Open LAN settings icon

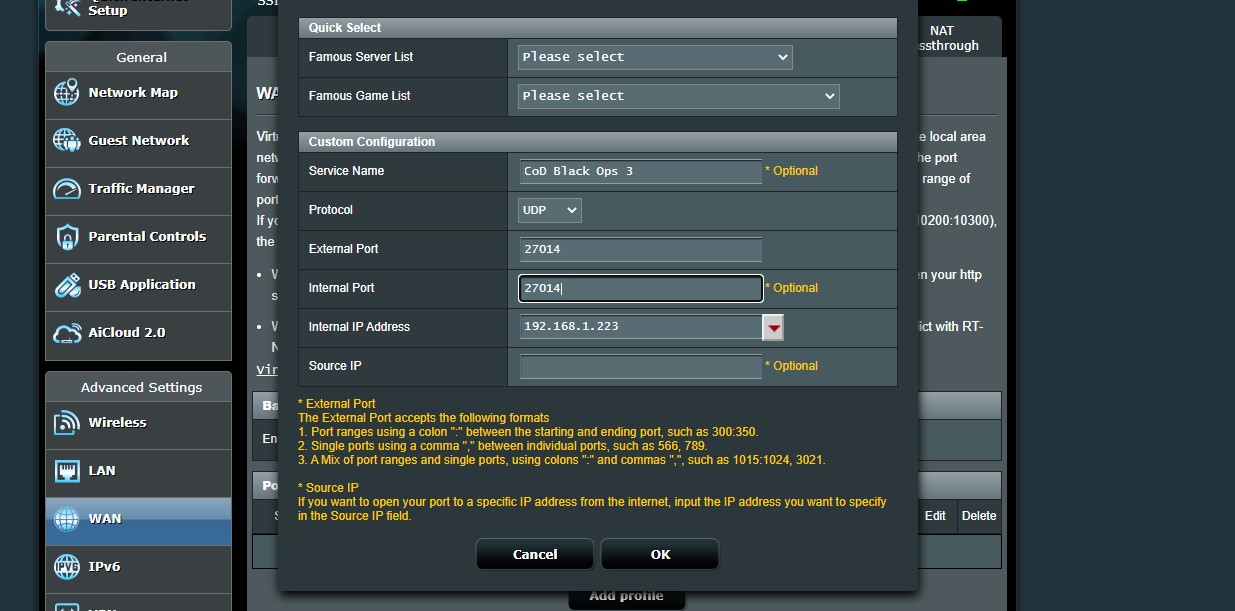(67, 471)
